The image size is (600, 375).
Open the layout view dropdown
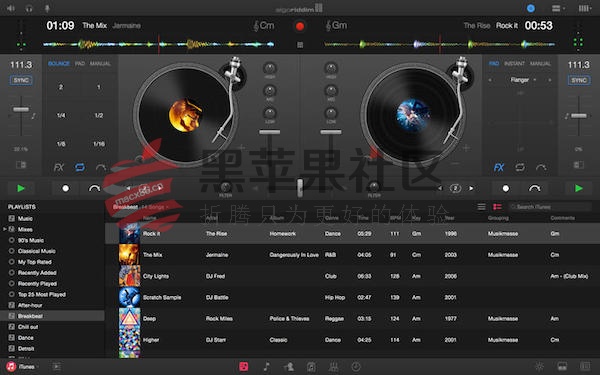tap(558, 8)
